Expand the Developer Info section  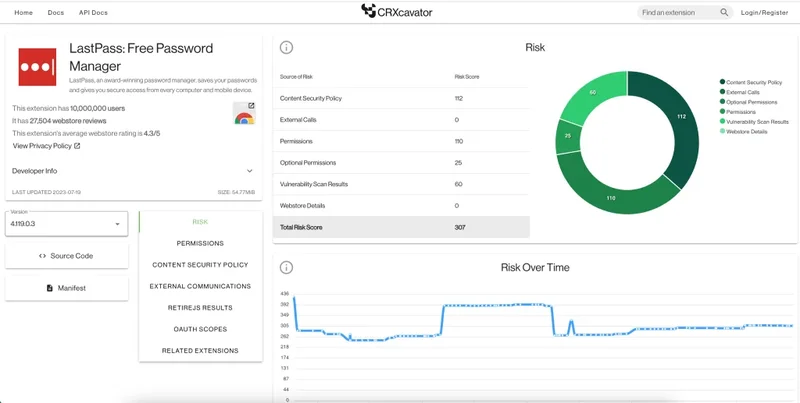tap(133, 171)
